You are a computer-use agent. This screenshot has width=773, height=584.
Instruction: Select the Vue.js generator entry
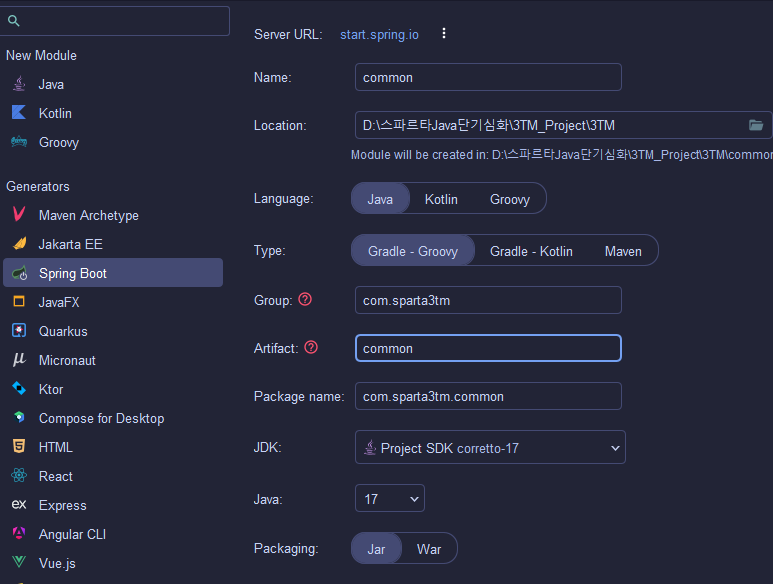(x=112, y=563)
